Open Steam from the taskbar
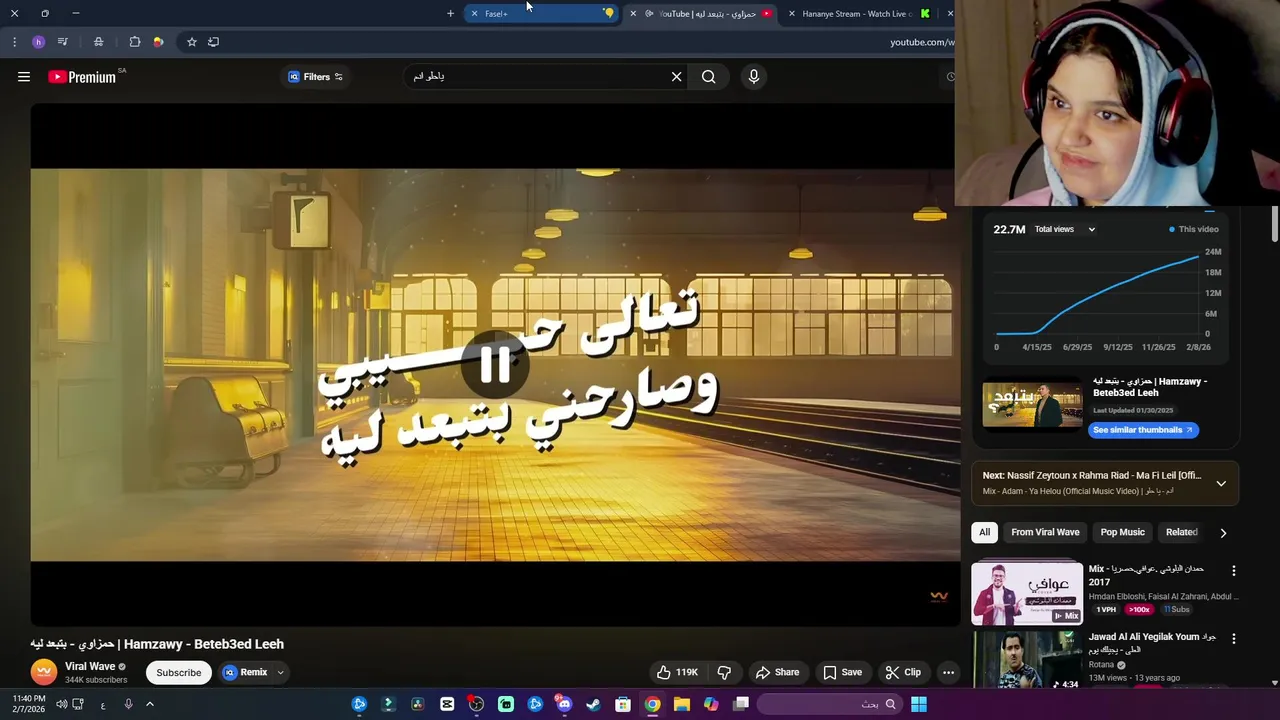This screenshot has height=720, width=1280. click(x=593, y=705)
